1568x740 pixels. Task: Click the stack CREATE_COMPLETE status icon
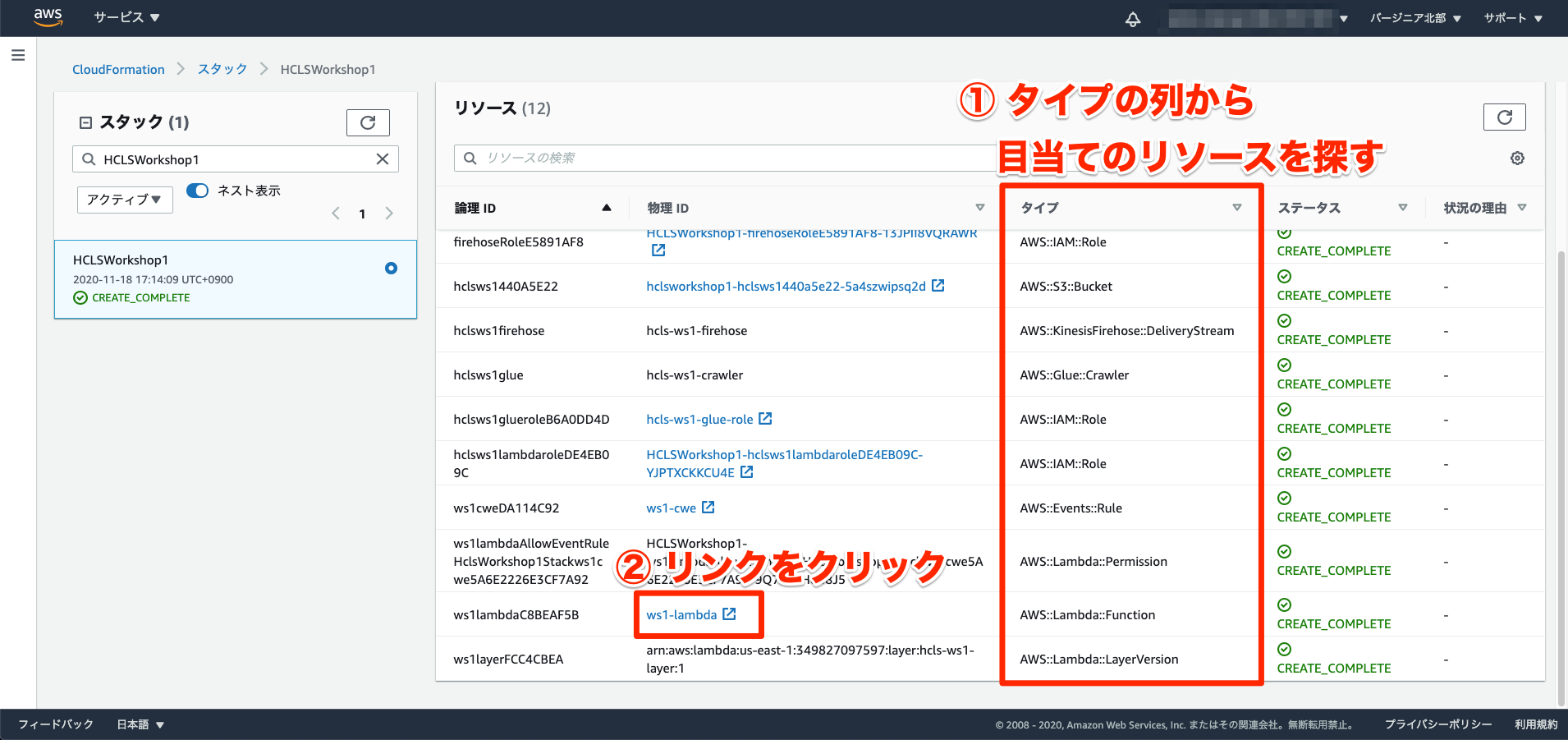[x=80, y=298]
